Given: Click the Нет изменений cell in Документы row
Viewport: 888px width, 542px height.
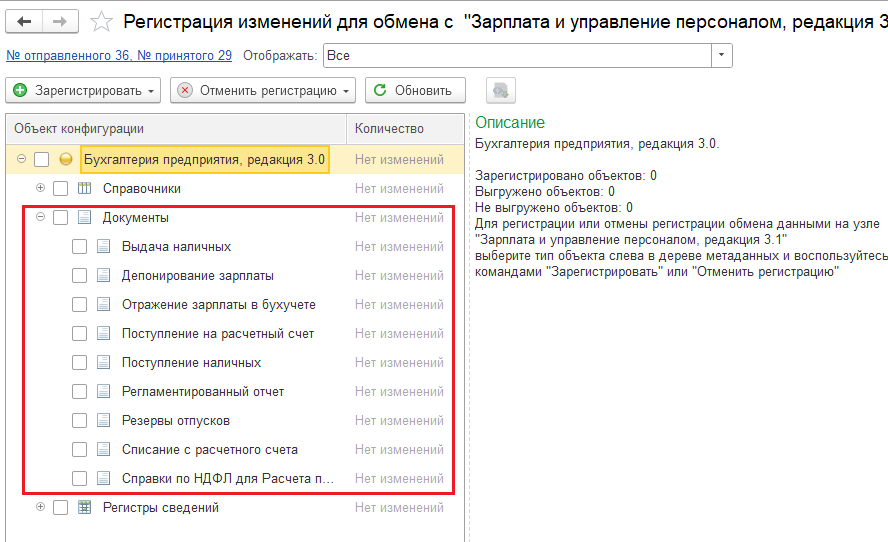Looking at the screenshot, I should (x=399, y=217).
